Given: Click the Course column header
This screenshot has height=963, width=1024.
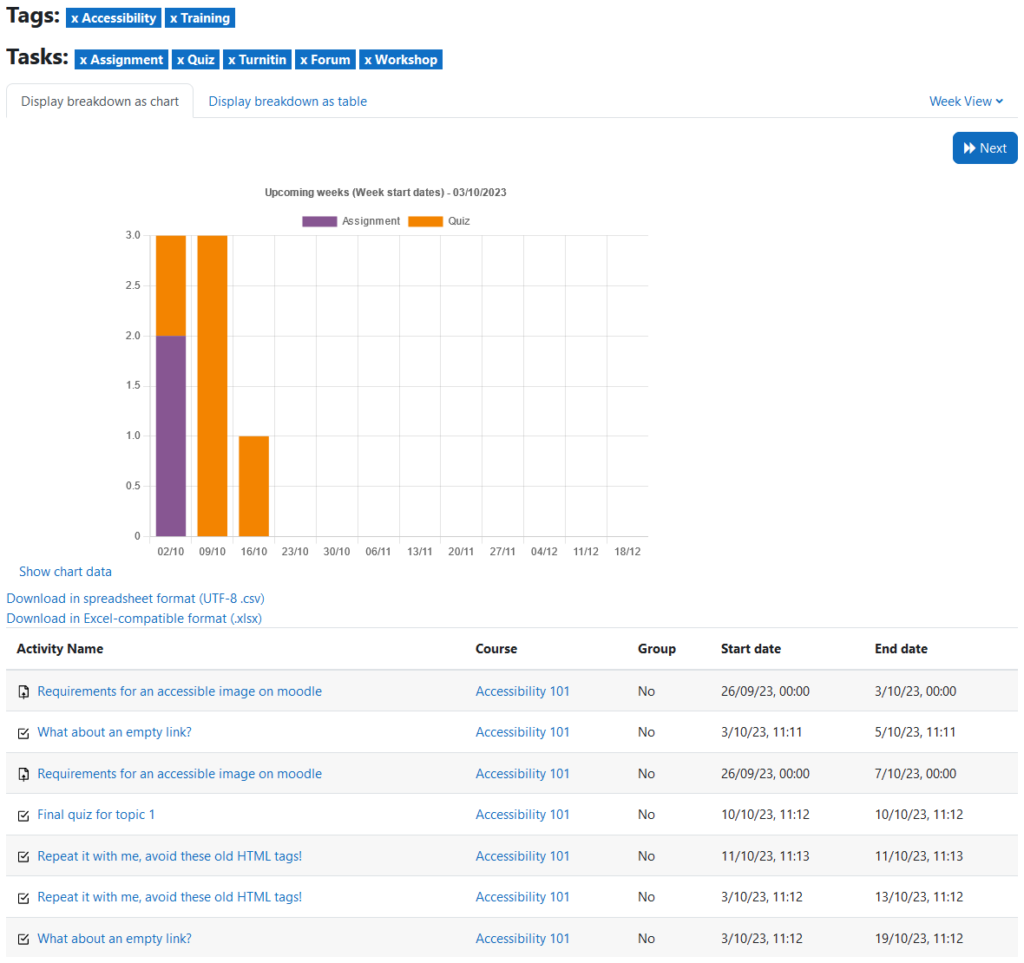Looking at the screenshot, I should [496, 648].
